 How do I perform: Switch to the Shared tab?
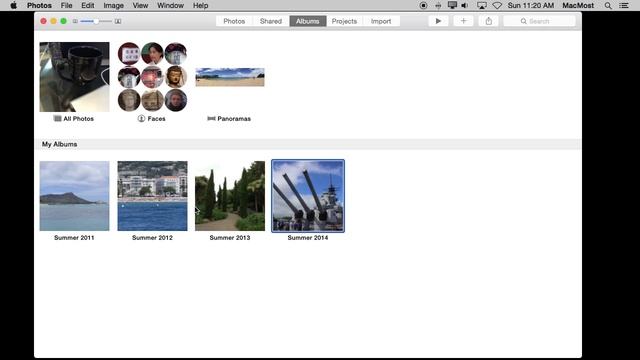point(271,21)
